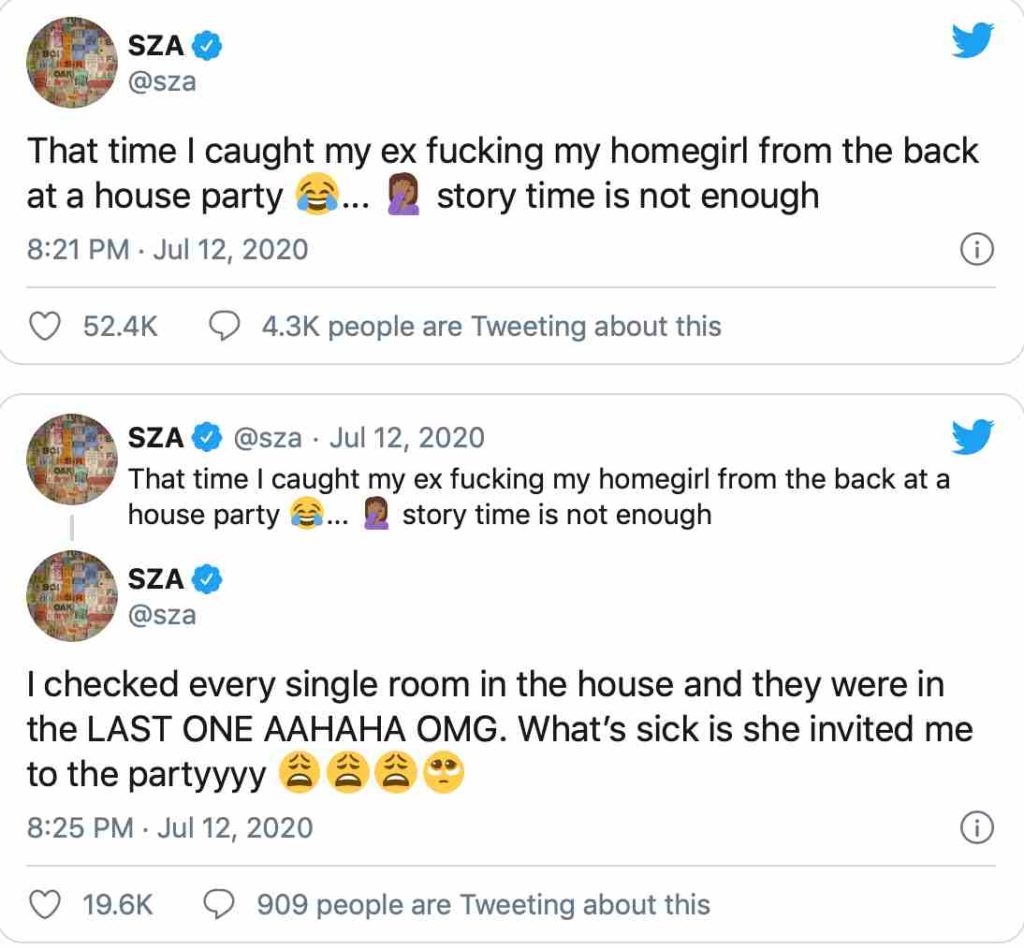Open info icon beside 8:25 PM timestamp
1024x949 pixels.
pyautogui.click(x=976, y=828)
